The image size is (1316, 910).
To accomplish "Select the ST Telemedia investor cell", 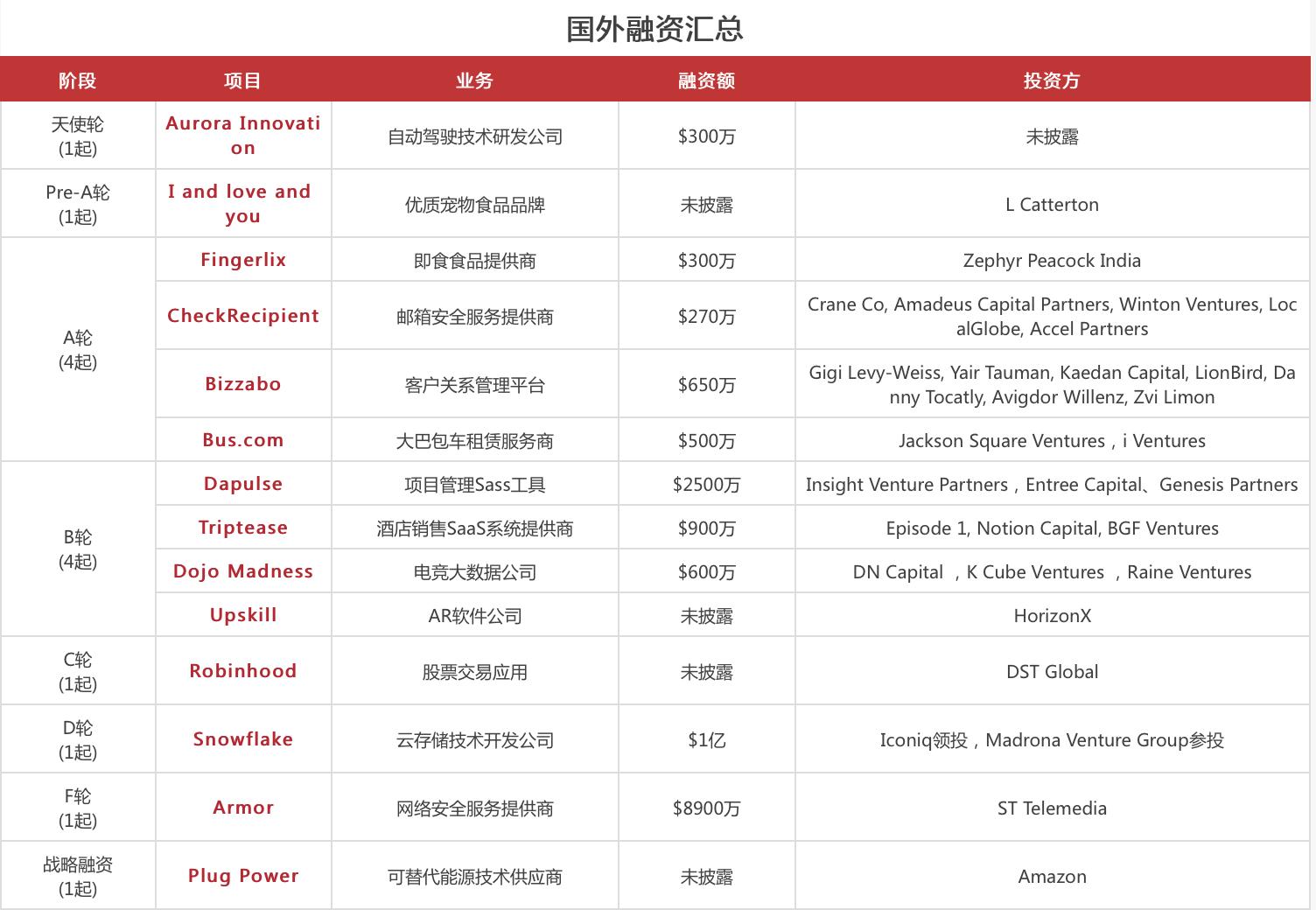I will point(1053,809).
